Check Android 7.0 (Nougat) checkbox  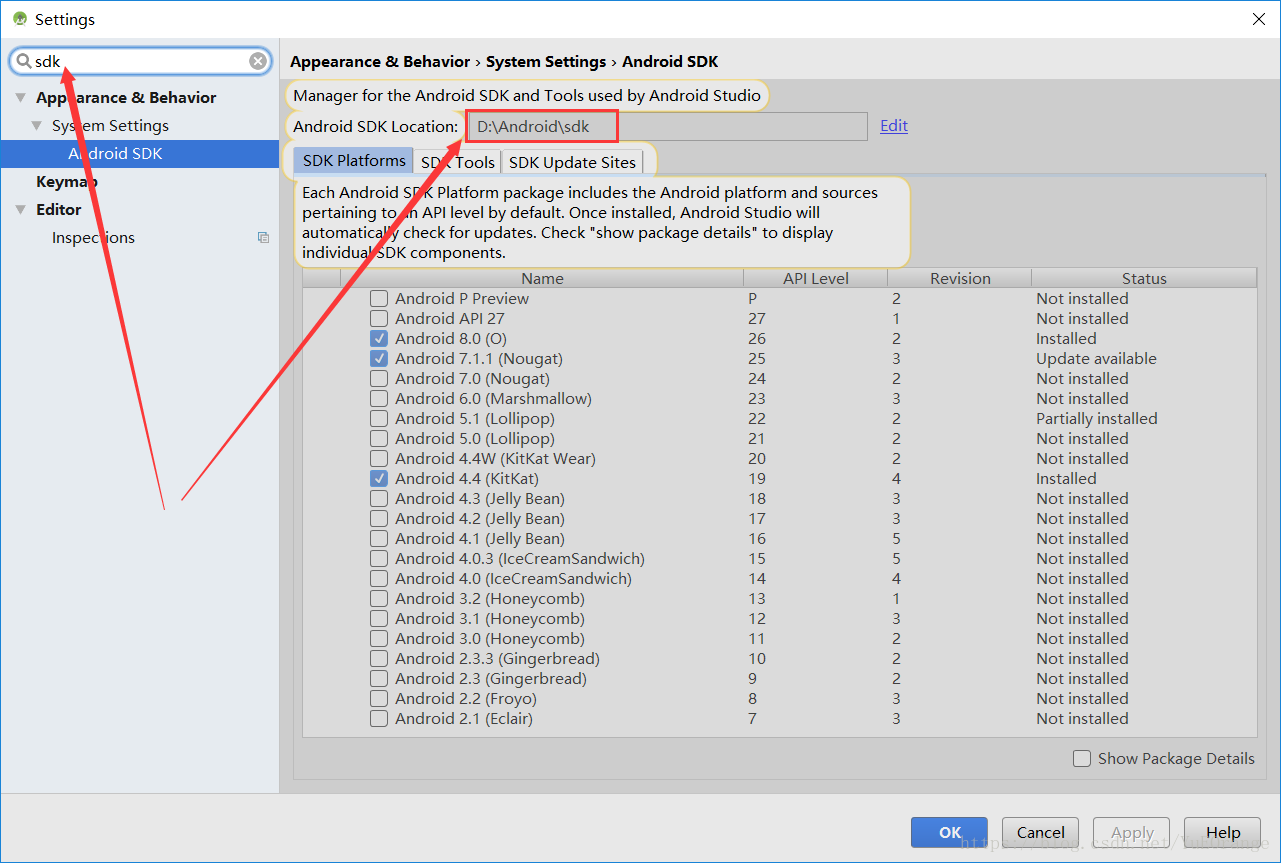[379, 378]
